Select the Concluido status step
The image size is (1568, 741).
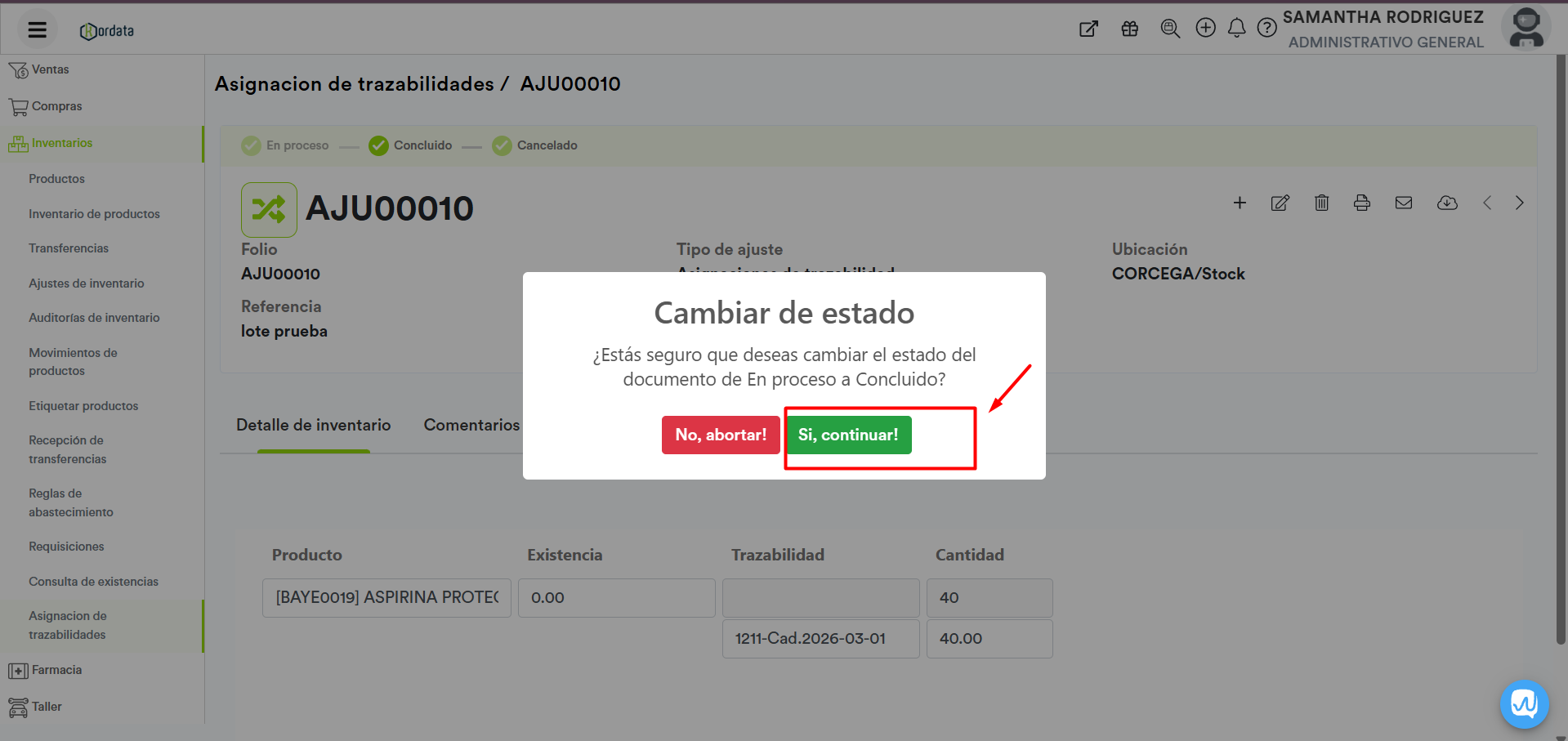pos(410,145)
